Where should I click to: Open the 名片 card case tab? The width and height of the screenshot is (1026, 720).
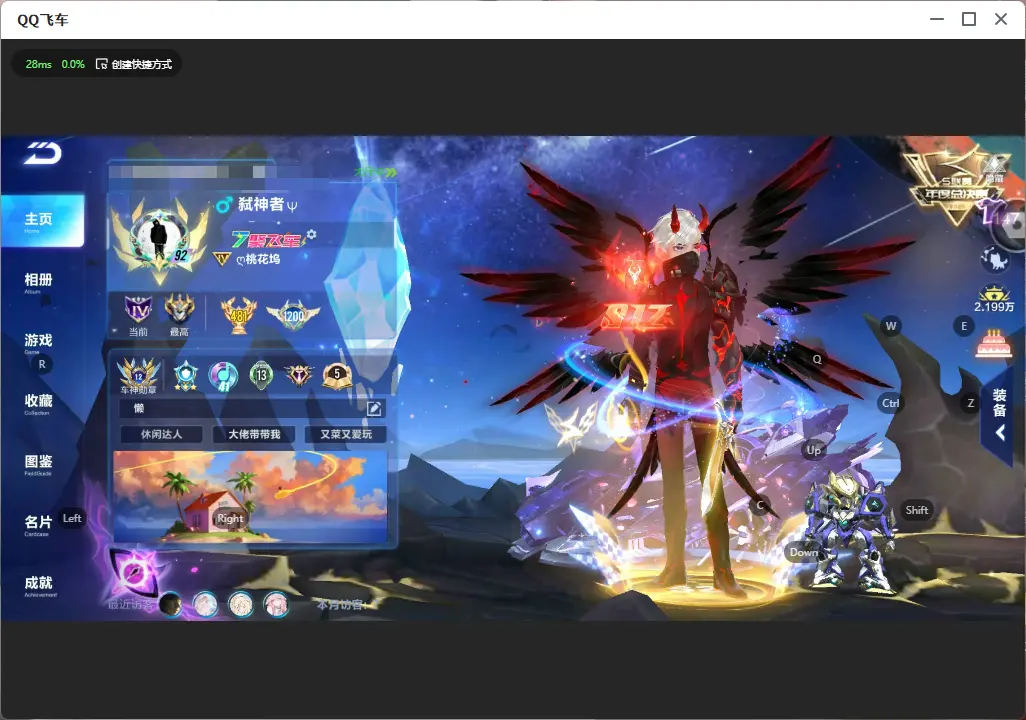[x=38, y=524]
